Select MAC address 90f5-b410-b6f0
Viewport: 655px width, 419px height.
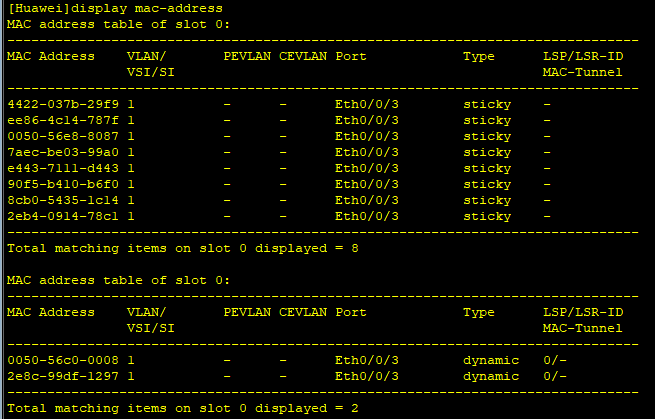point(63,184)
